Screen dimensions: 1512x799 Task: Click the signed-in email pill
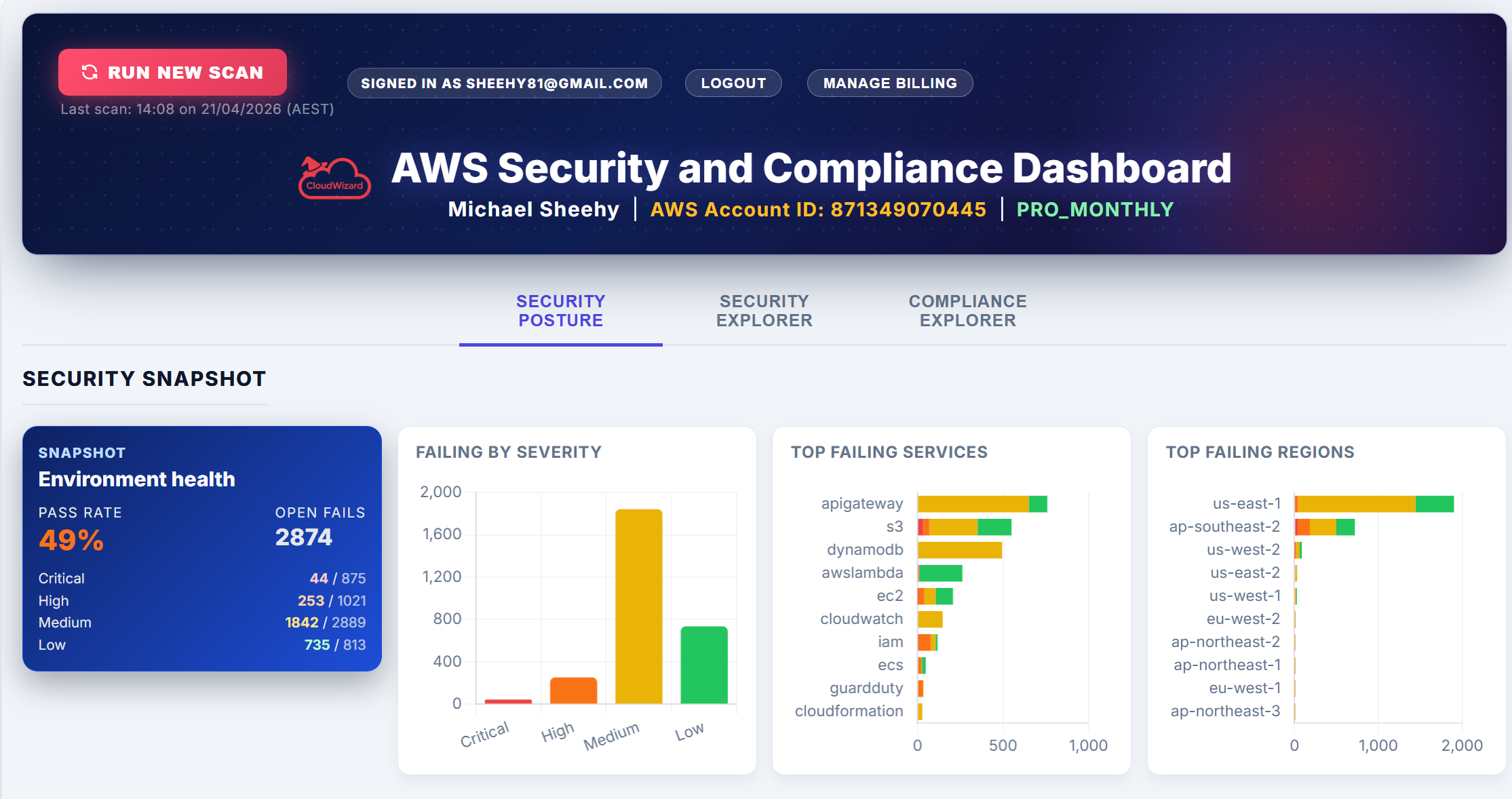coord(504,83)
